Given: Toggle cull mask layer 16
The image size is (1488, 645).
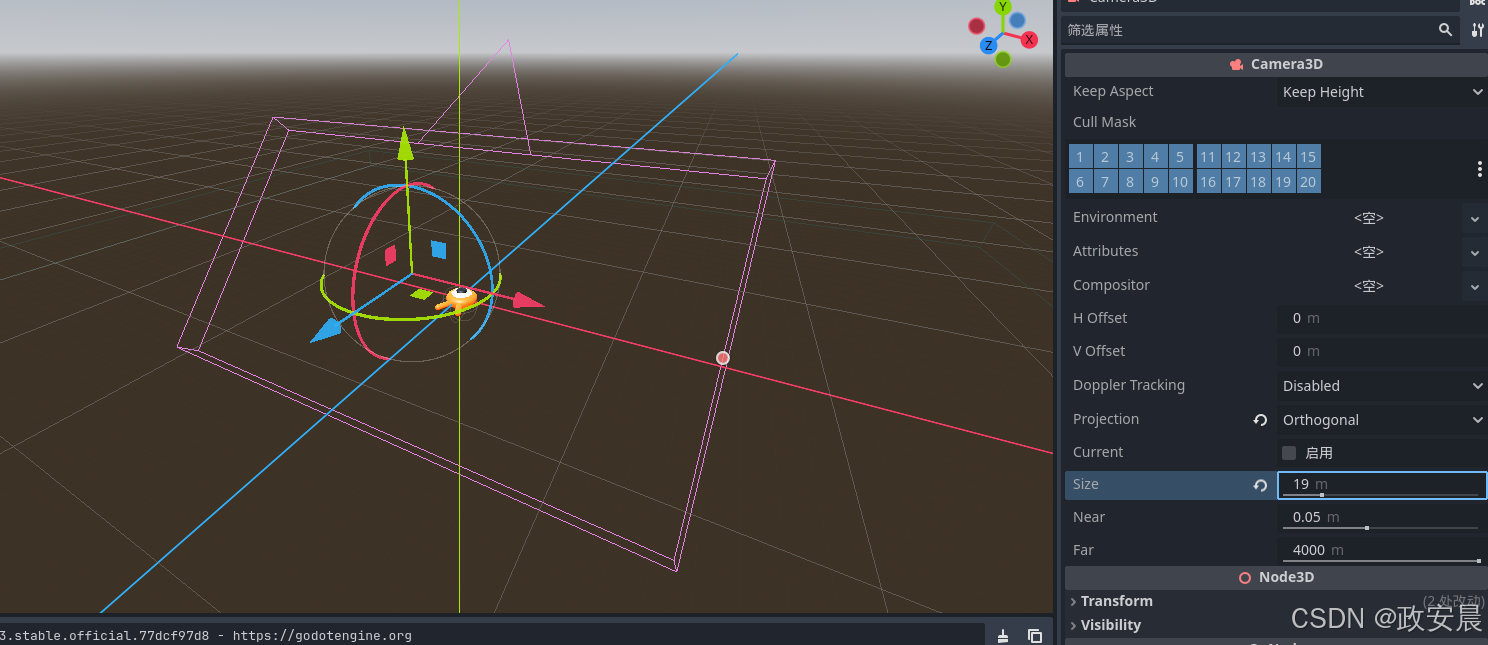Looking at the screenshot, I should (x=1208, y=182).
